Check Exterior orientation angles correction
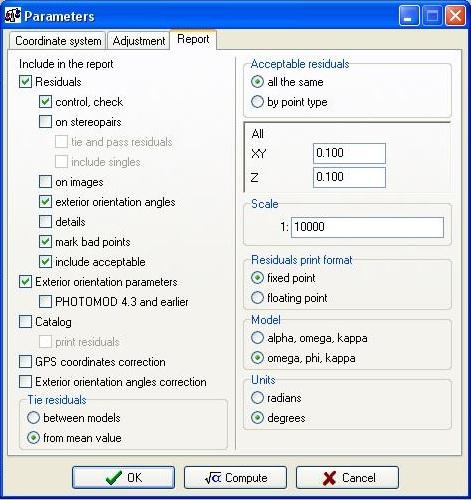This screenshot has width=471, height=500. point(25,382)
